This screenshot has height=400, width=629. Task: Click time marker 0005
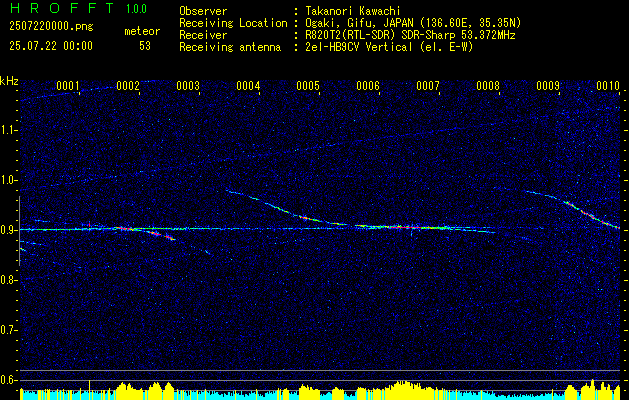coord(308,85)
